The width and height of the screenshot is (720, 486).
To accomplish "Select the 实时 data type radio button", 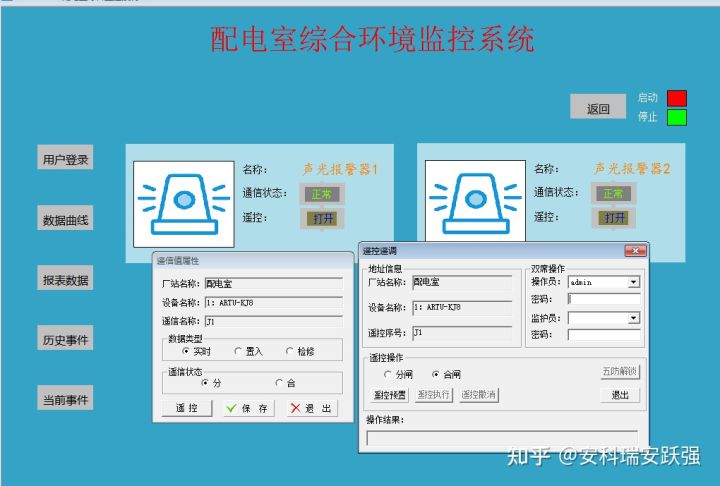I will [186, 351].
